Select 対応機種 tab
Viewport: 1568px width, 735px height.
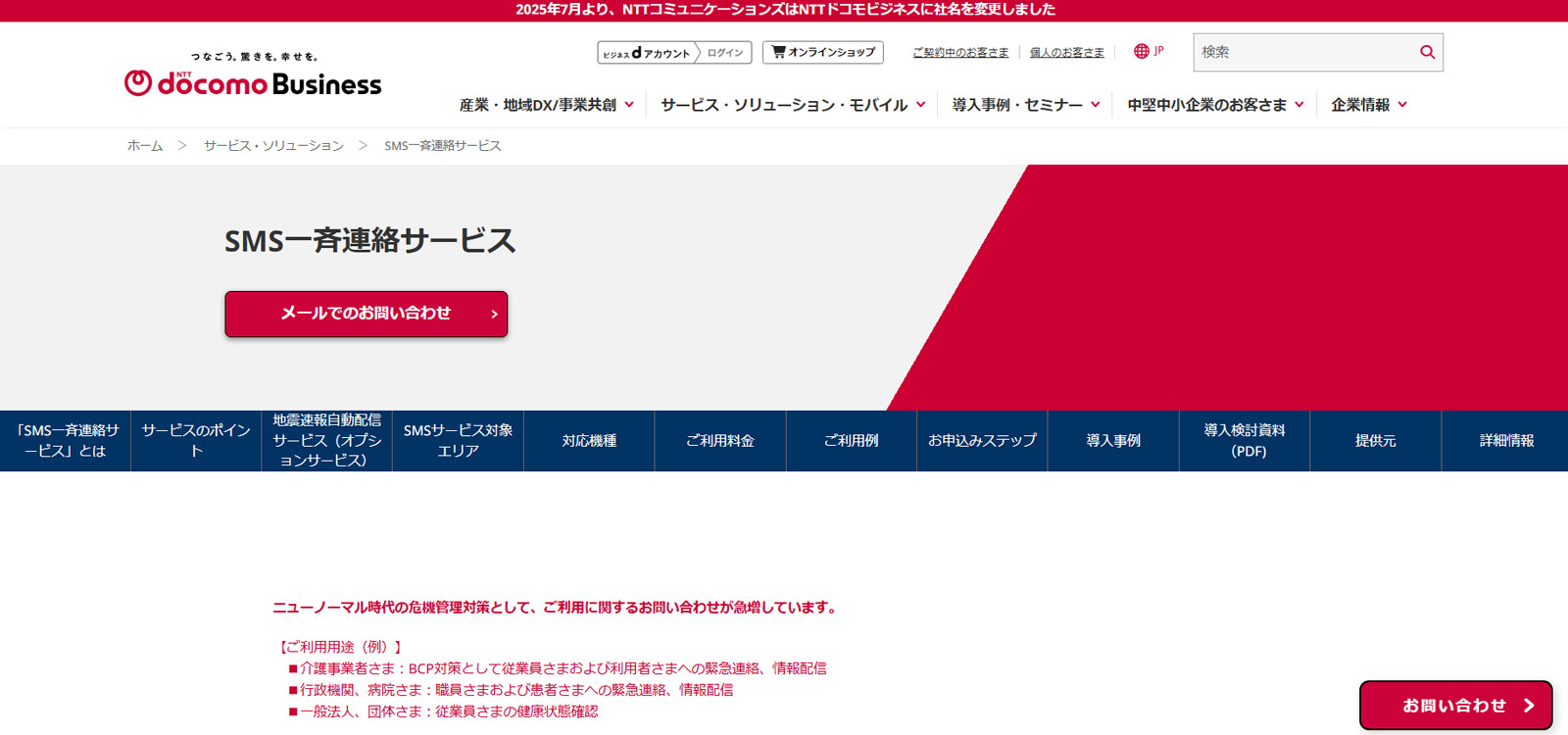[589, 441]
